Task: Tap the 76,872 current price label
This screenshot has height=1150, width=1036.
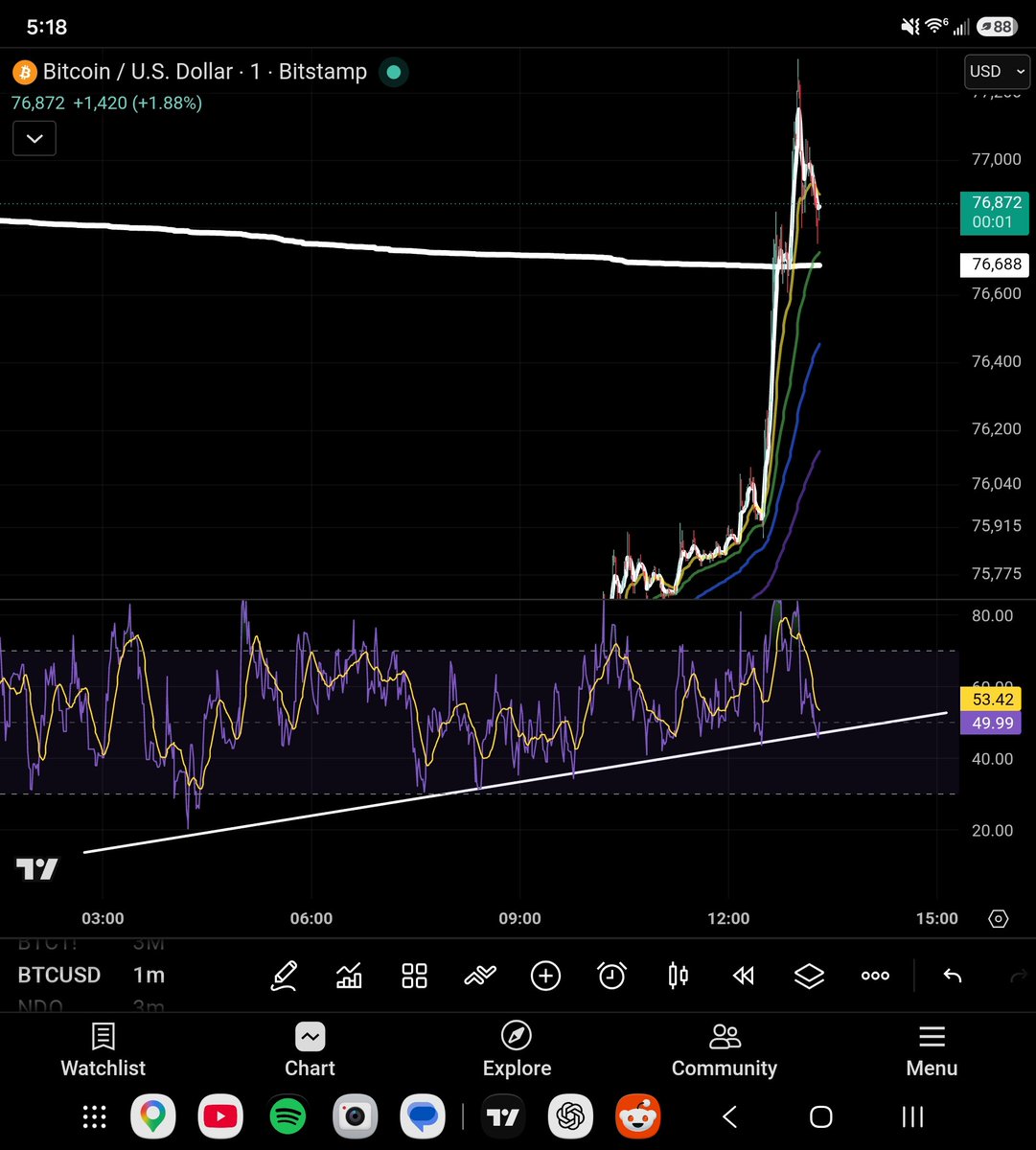Action: pyautogui.click(x=997, y=212)
